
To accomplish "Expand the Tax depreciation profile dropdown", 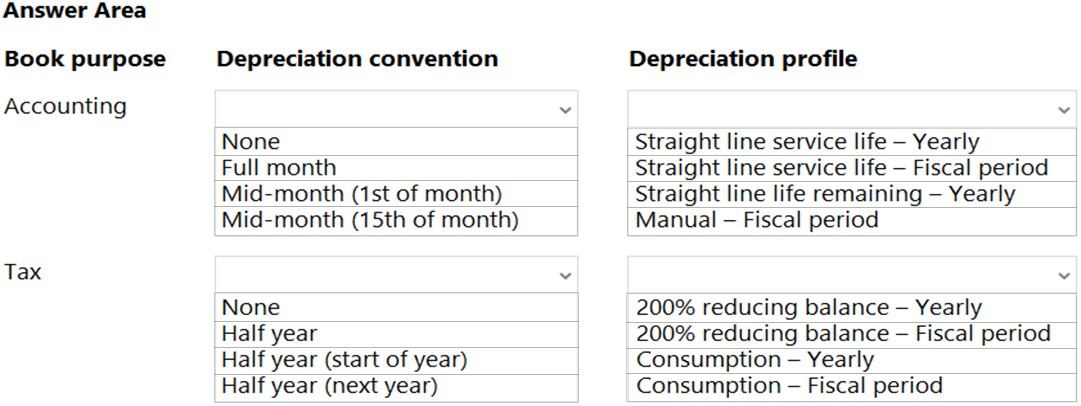I will [851, 274].
